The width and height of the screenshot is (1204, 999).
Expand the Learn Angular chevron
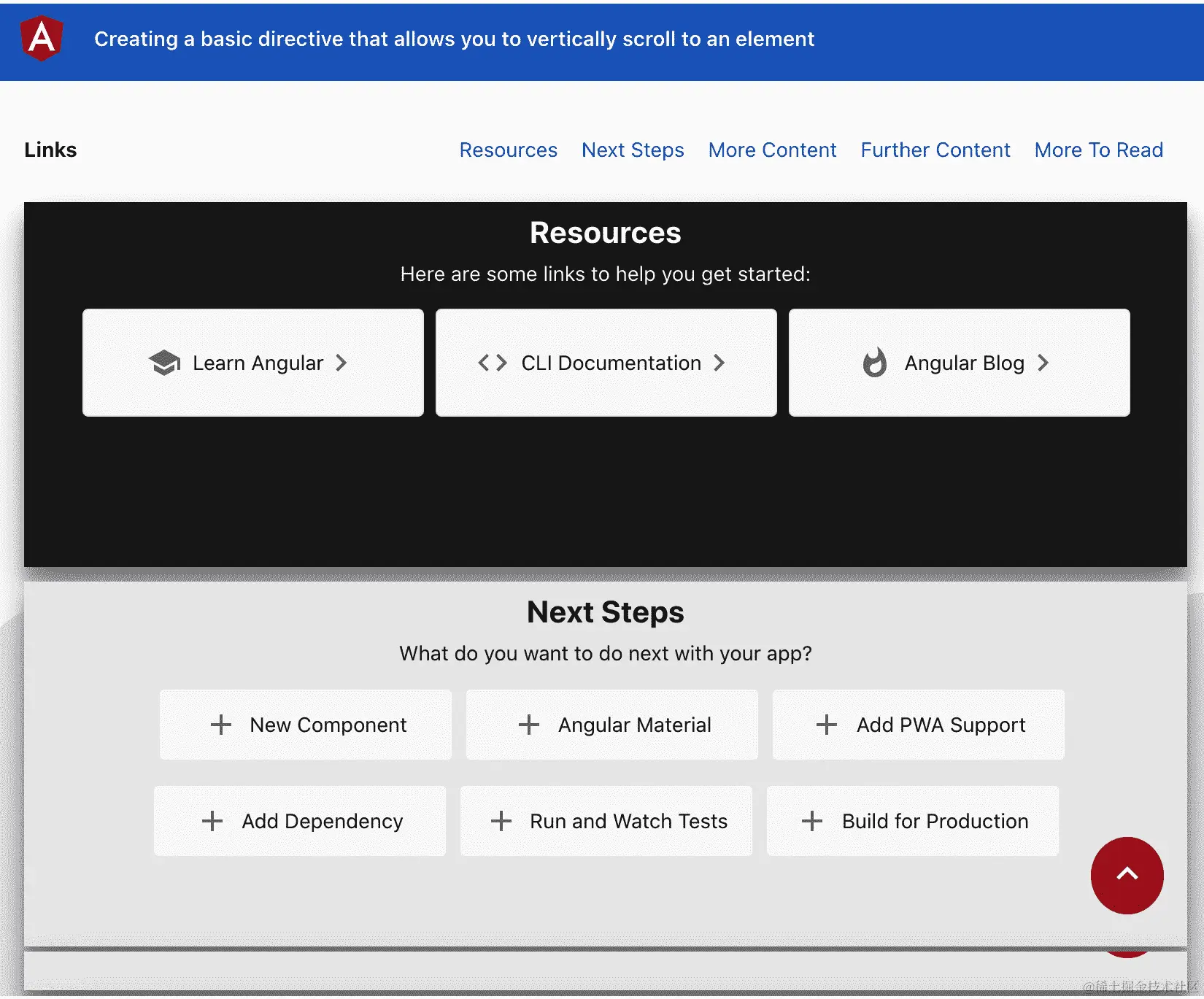click(x=341, y=363)
